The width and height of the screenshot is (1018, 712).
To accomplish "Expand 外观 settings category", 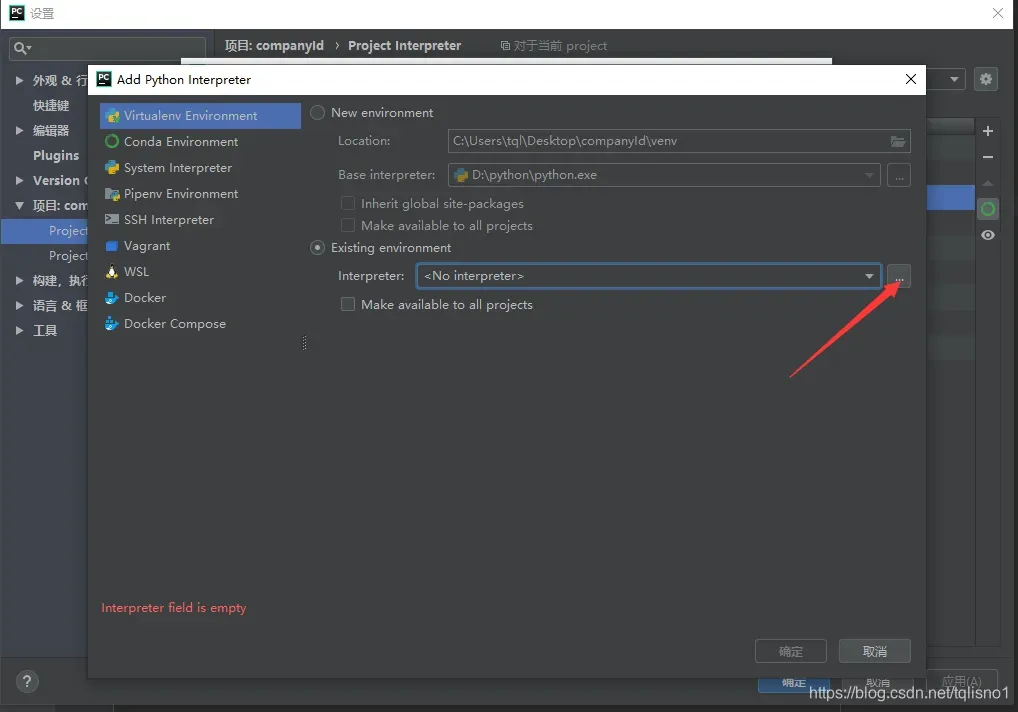I will point(19,80).
